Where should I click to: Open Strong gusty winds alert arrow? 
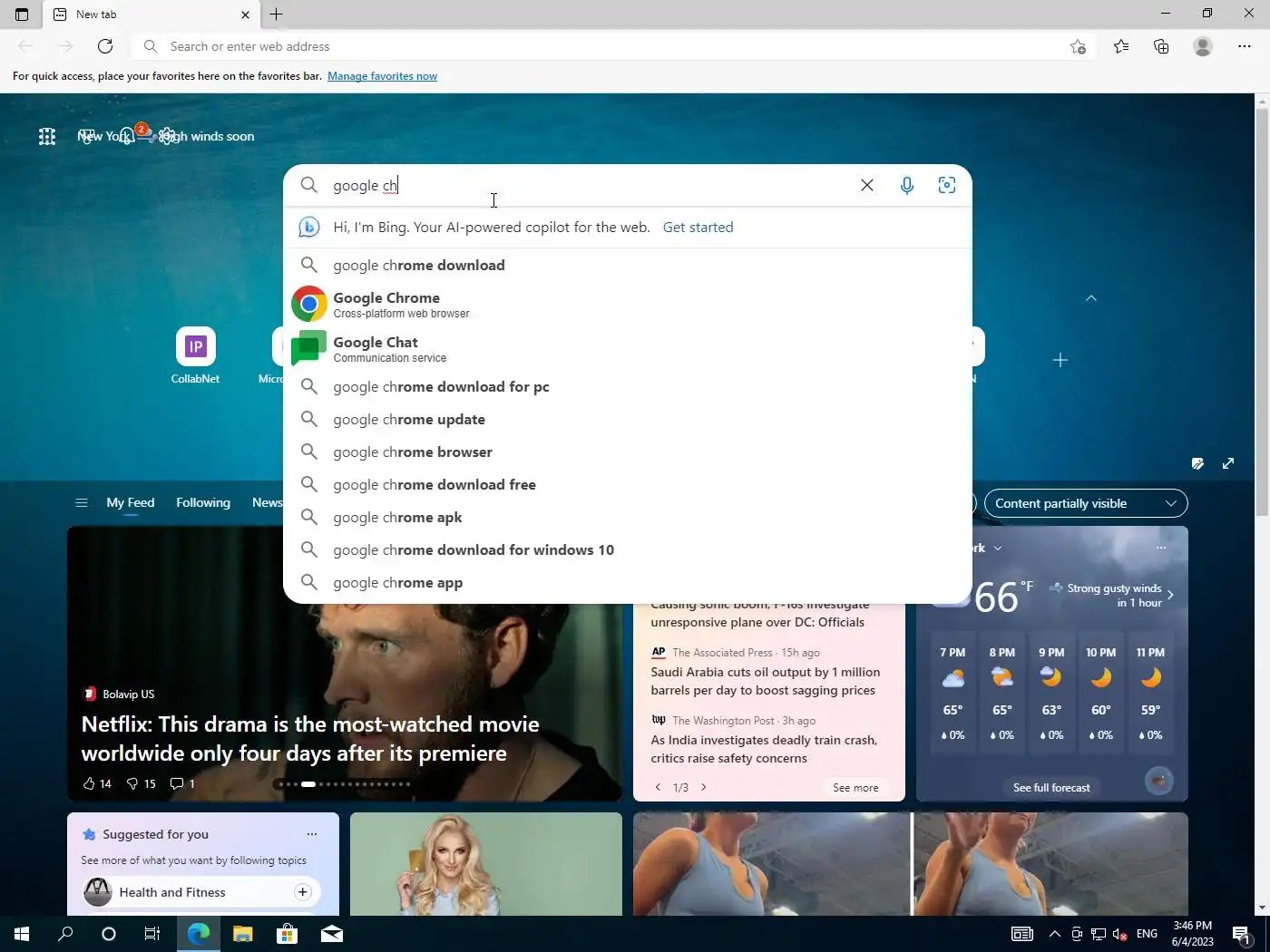pos(1170,595)
